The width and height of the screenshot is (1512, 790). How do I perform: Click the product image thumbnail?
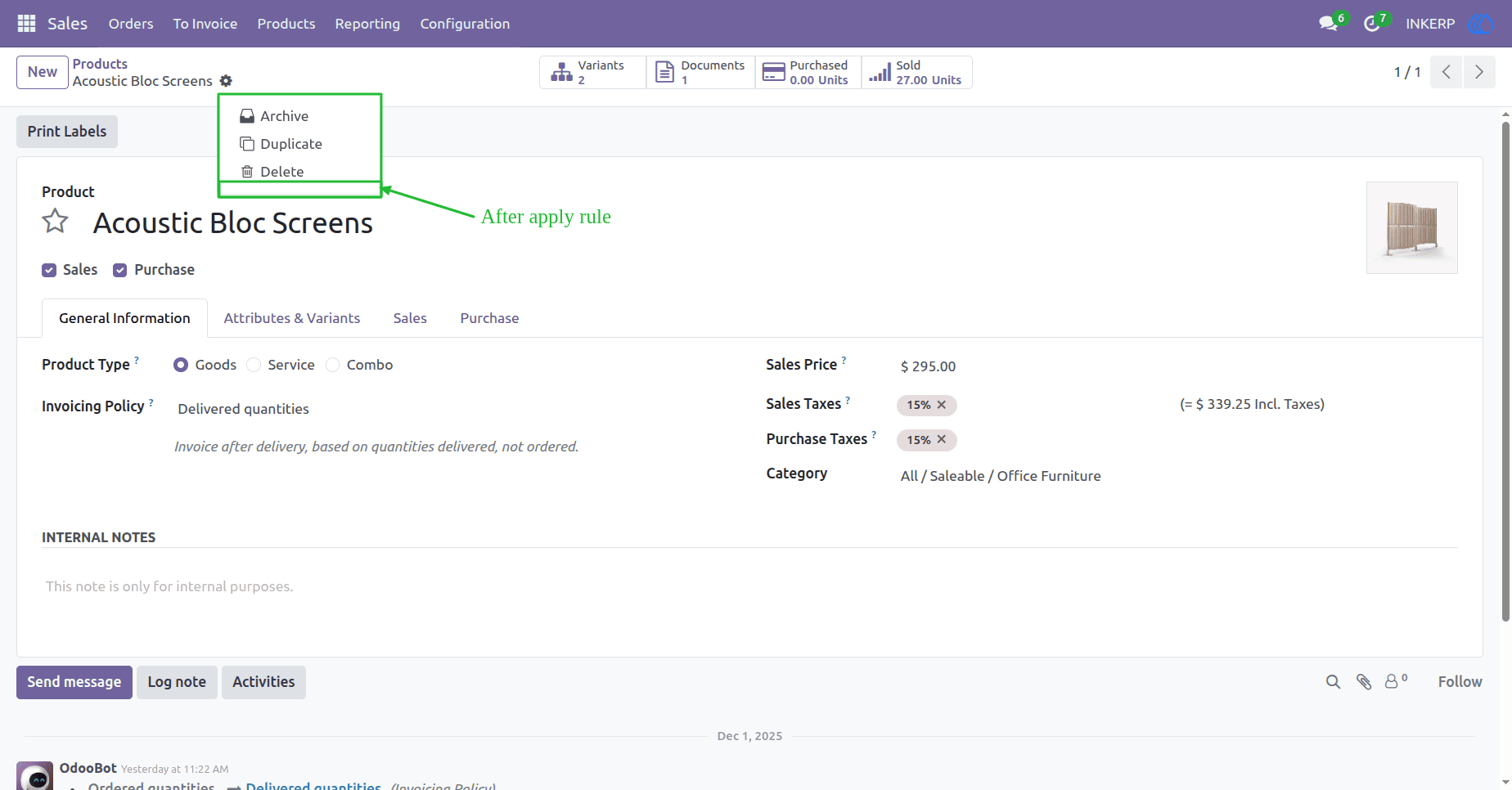[x=1412, y=227]
